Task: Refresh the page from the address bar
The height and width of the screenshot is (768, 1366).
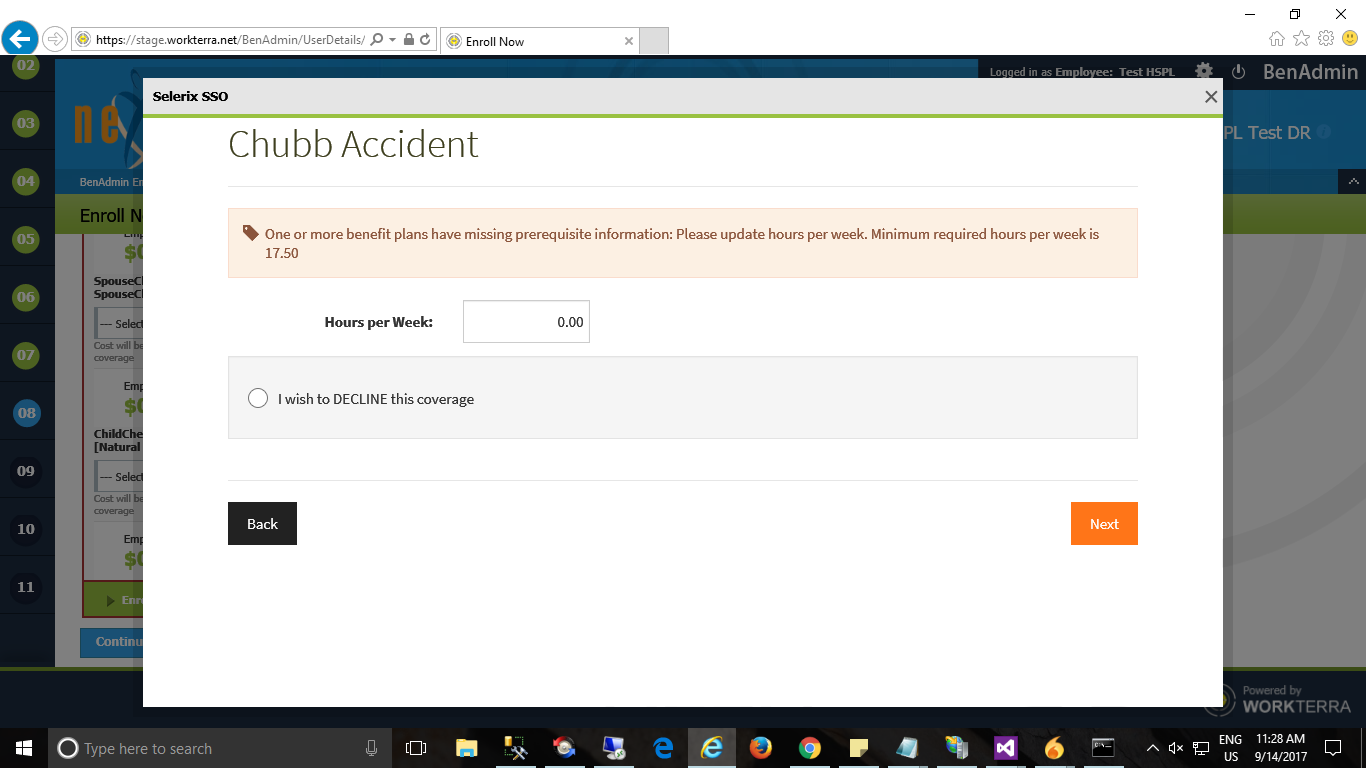Action: coord(425,40)
